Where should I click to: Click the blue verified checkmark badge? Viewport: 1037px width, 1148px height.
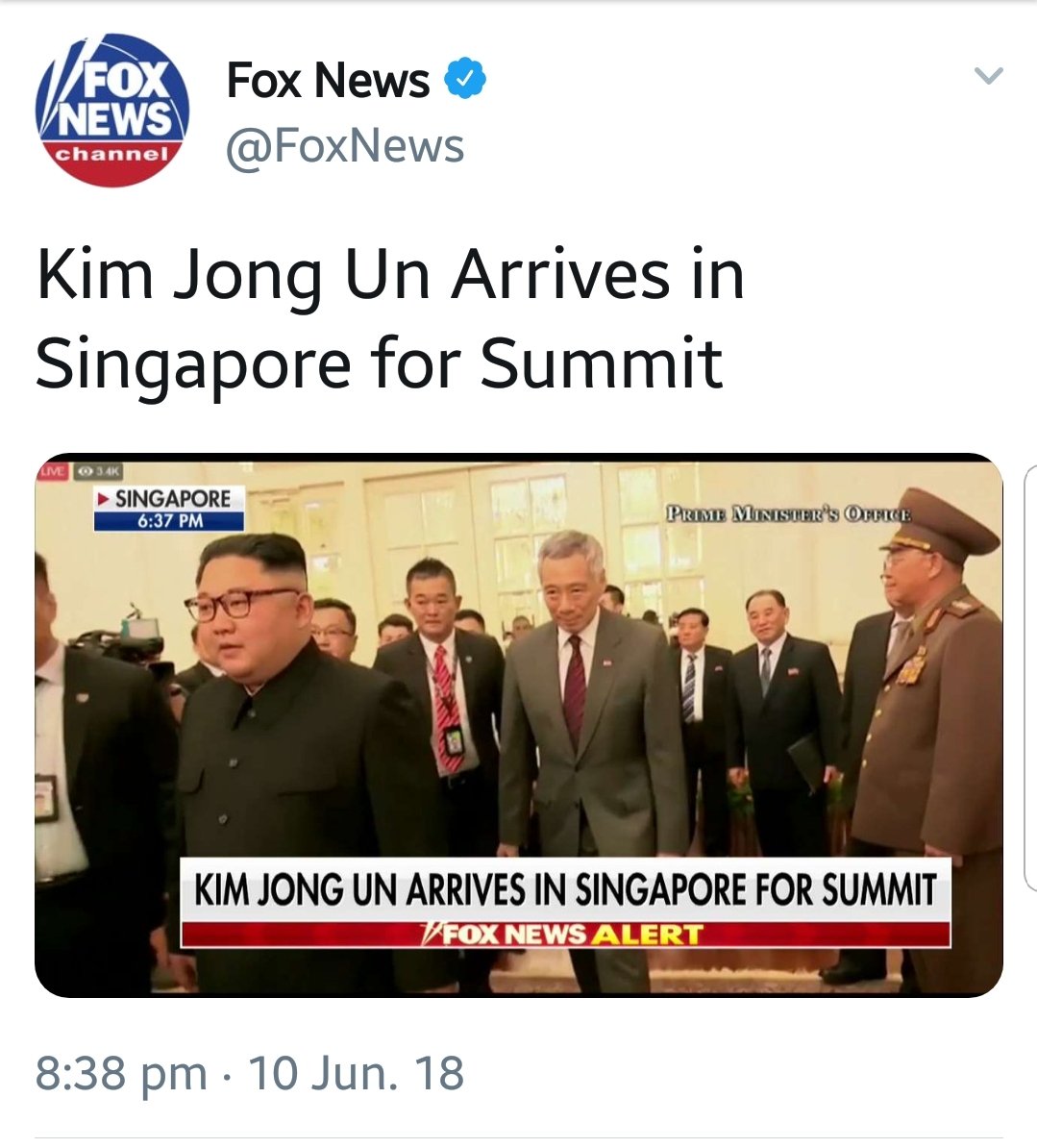coord(465,78)
